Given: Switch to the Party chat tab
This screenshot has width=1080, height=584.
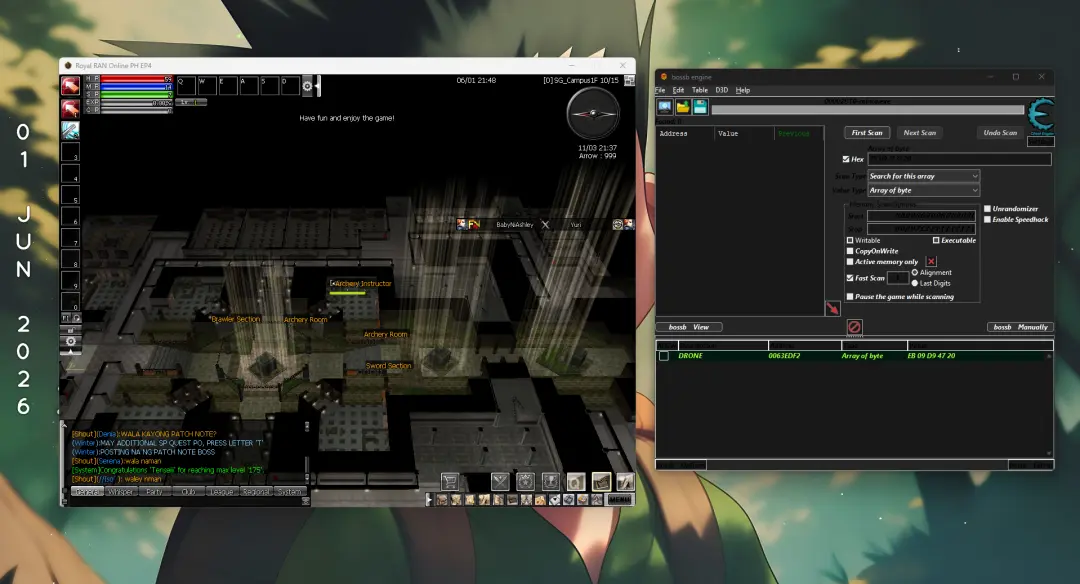Looking at the screenshot, I should point(155,492).
